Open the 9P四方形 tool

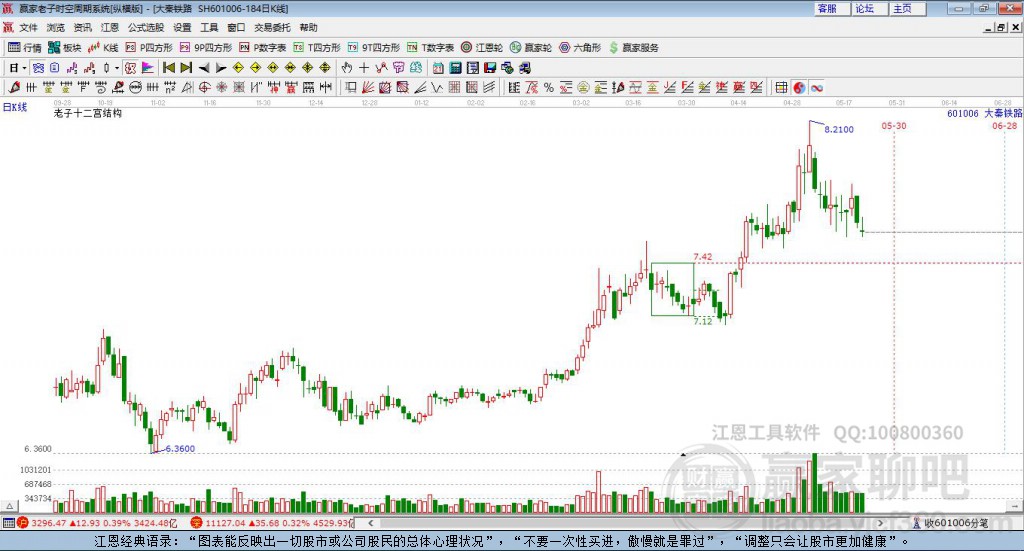[x=206, y=48]
